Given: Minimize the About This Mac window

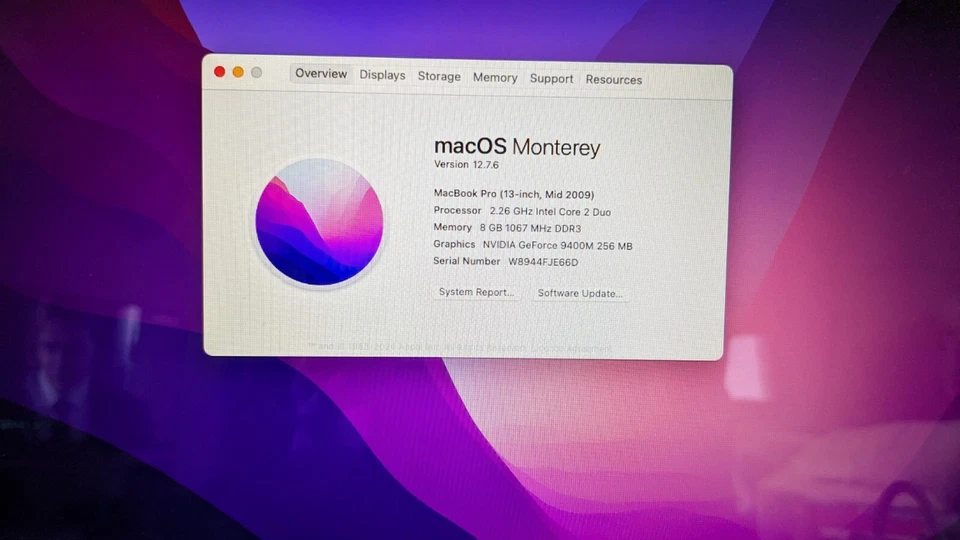Looking at the screenshot, I should [x=238, y=72].
